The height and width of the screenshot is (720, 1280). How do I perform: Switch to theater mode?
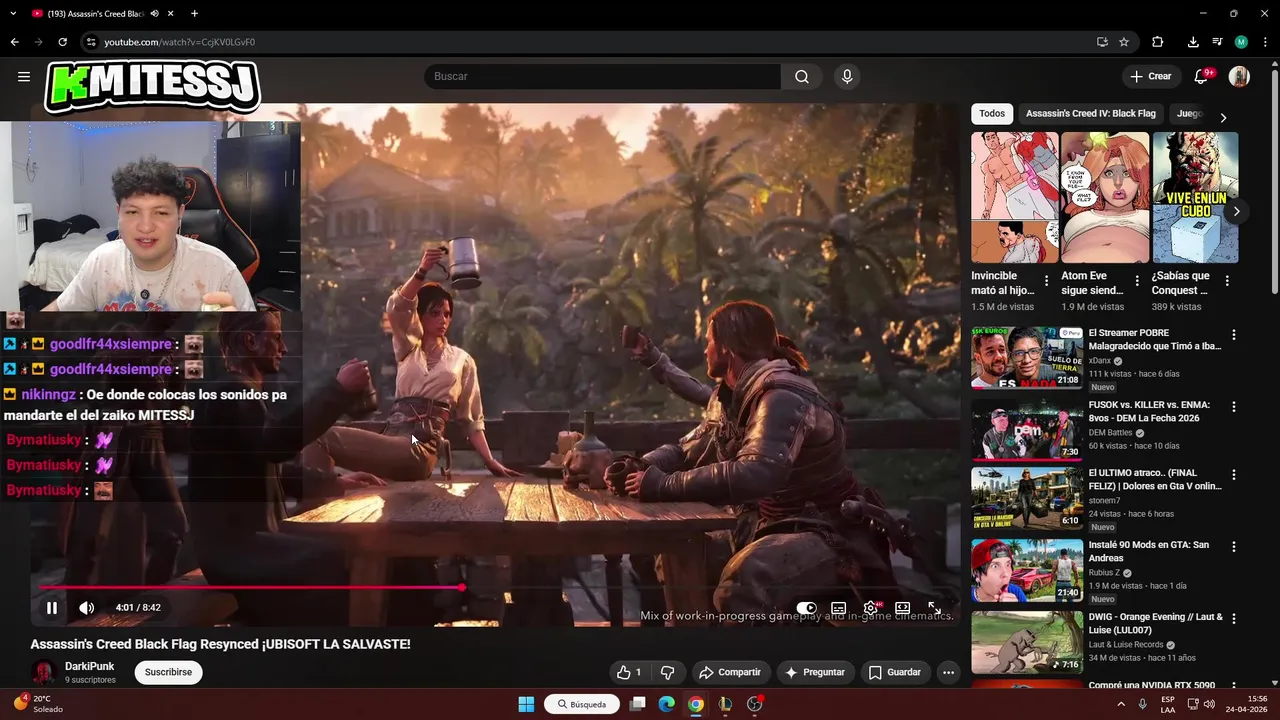tap(903, 608)
